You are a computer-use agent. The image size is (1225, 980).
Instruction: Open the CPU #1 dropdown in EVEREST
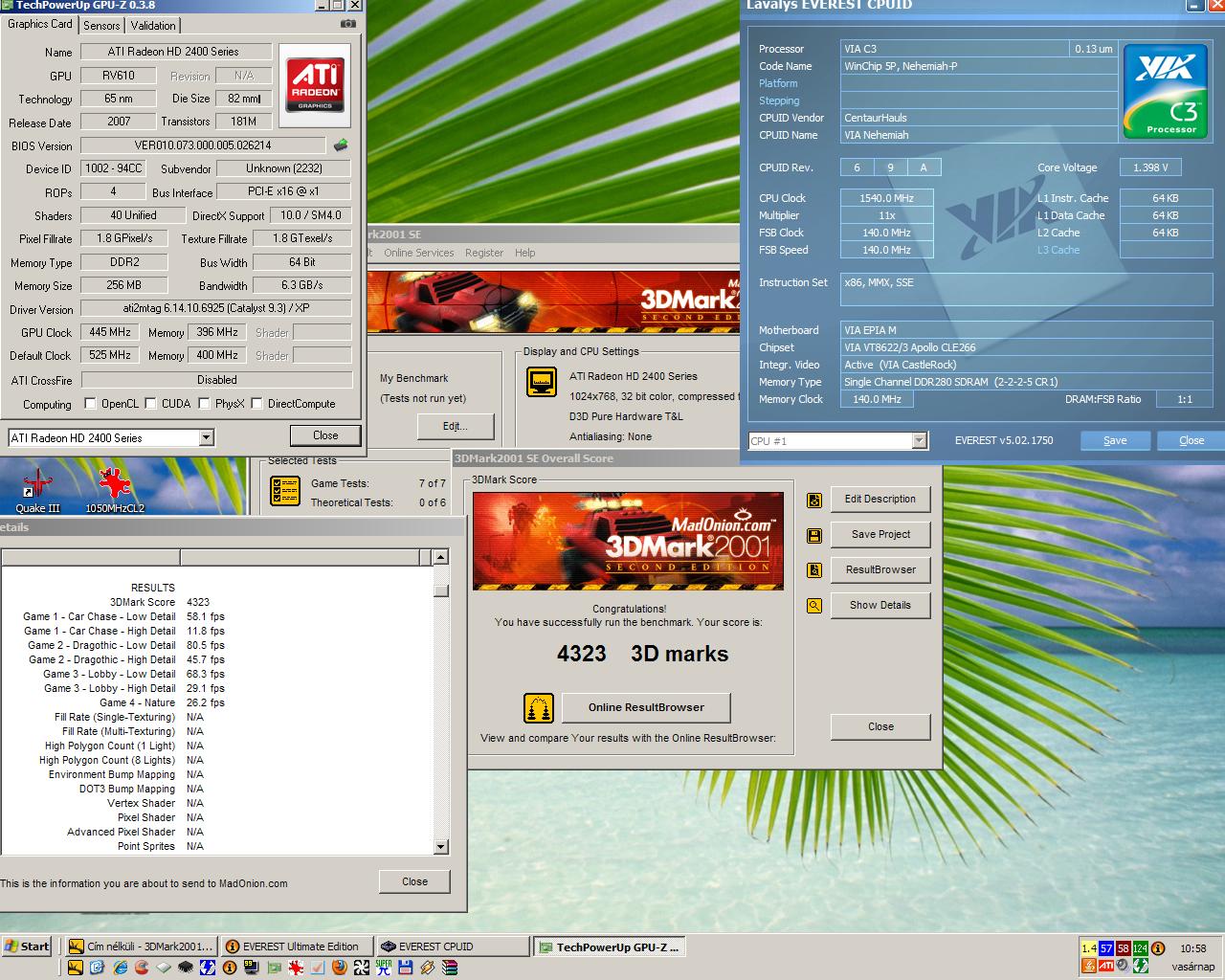pyautogui.click(x=920, y=441)
